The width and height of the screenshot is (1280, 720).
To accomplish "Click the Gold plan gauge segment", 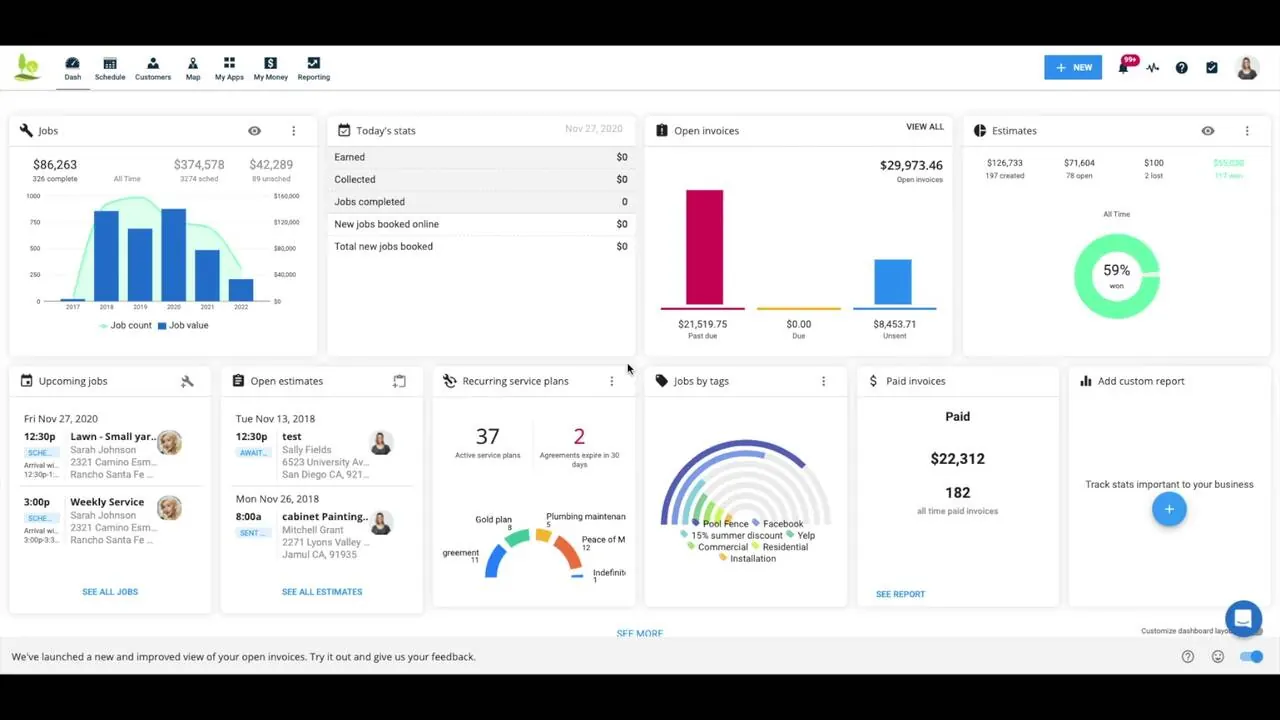I will pyautogui.click(x=517, y=538).
